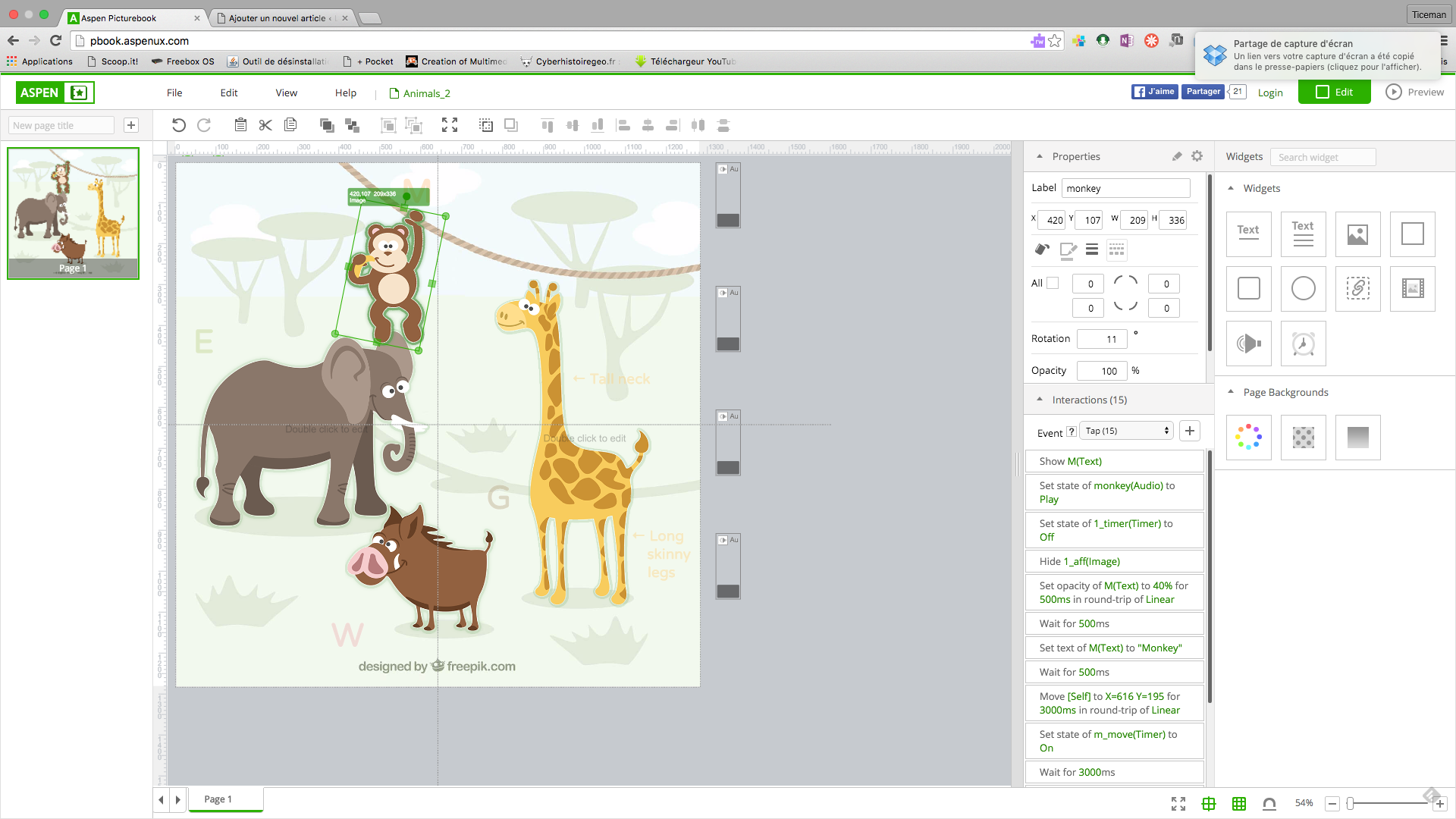Click the pencil icon in Properties header

(1177, 156)
